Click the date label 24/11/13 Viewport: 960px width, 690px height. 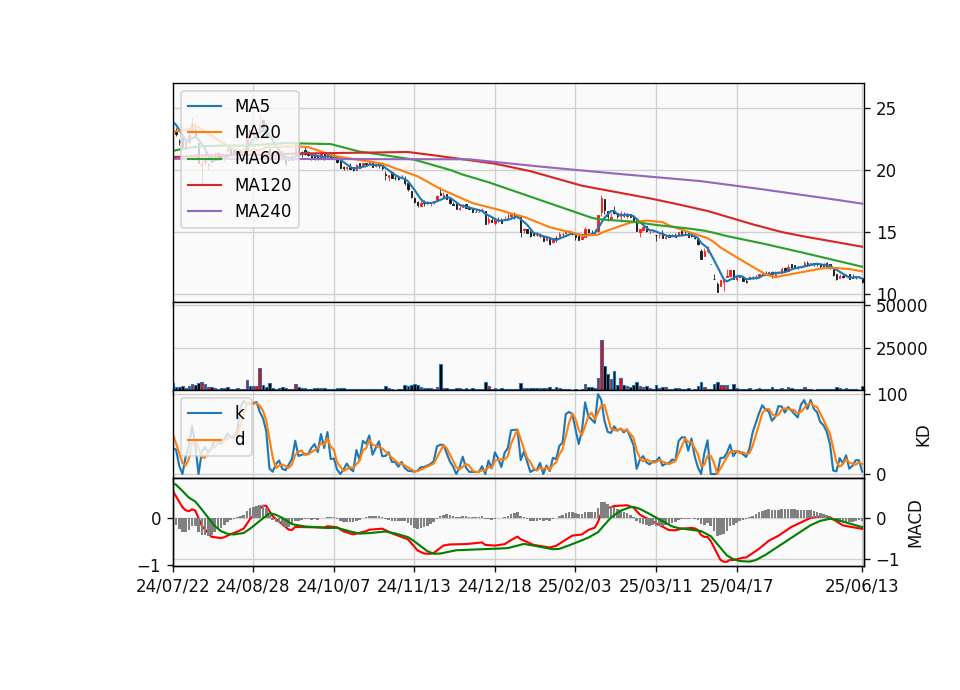[414, 587]
